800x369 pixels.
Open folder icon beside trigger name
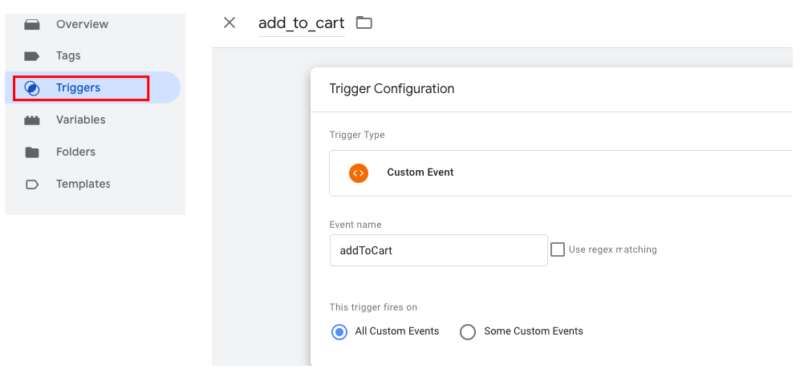pos(364,22)
